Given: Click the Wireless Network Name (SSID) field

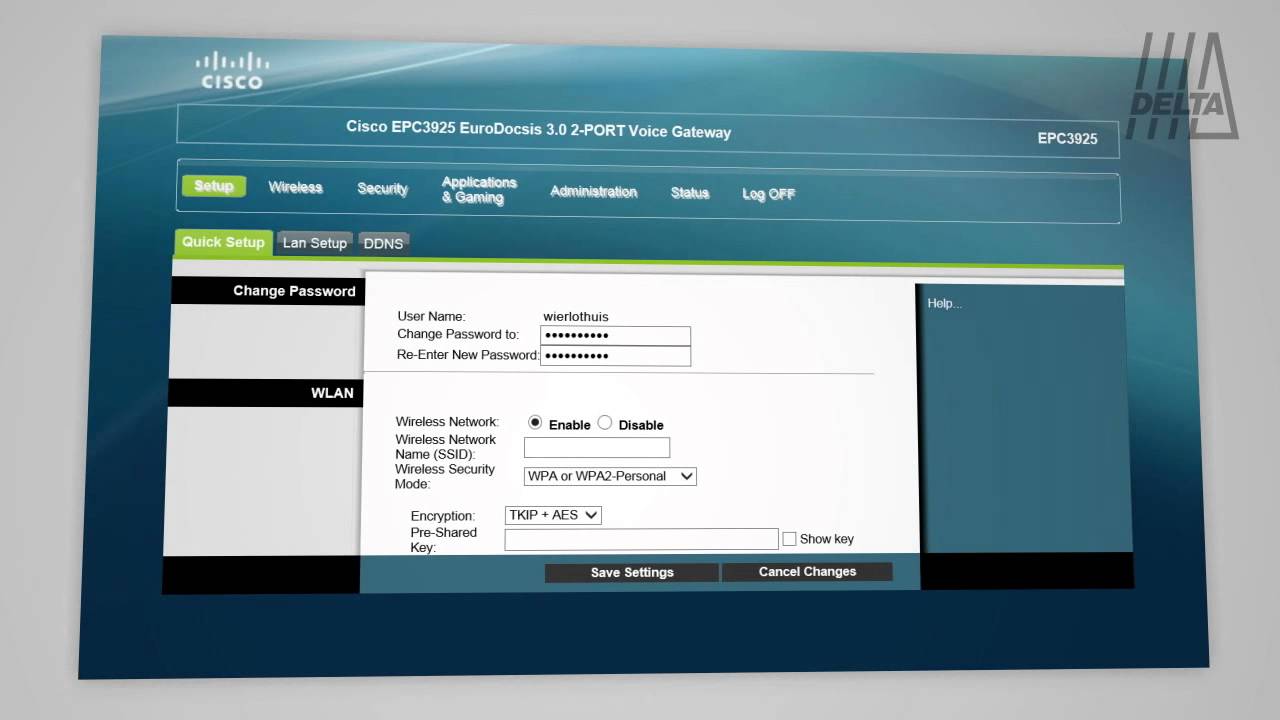Looking at the screenshot, I should click(597, 448).
